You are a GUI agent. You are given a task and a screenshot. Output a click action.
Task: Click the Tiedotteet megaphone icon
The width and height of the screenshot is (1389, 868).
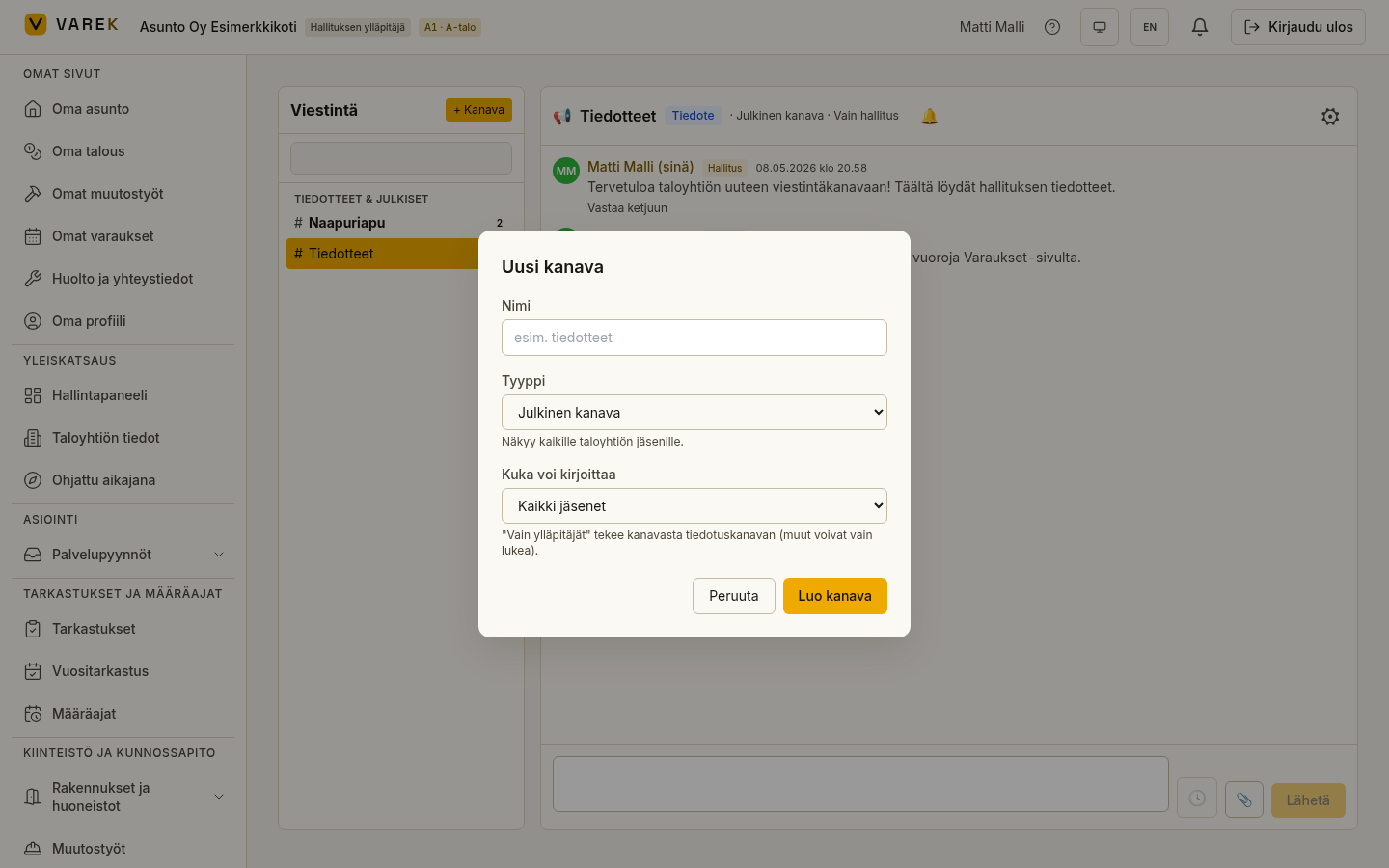tap(562, 117)
